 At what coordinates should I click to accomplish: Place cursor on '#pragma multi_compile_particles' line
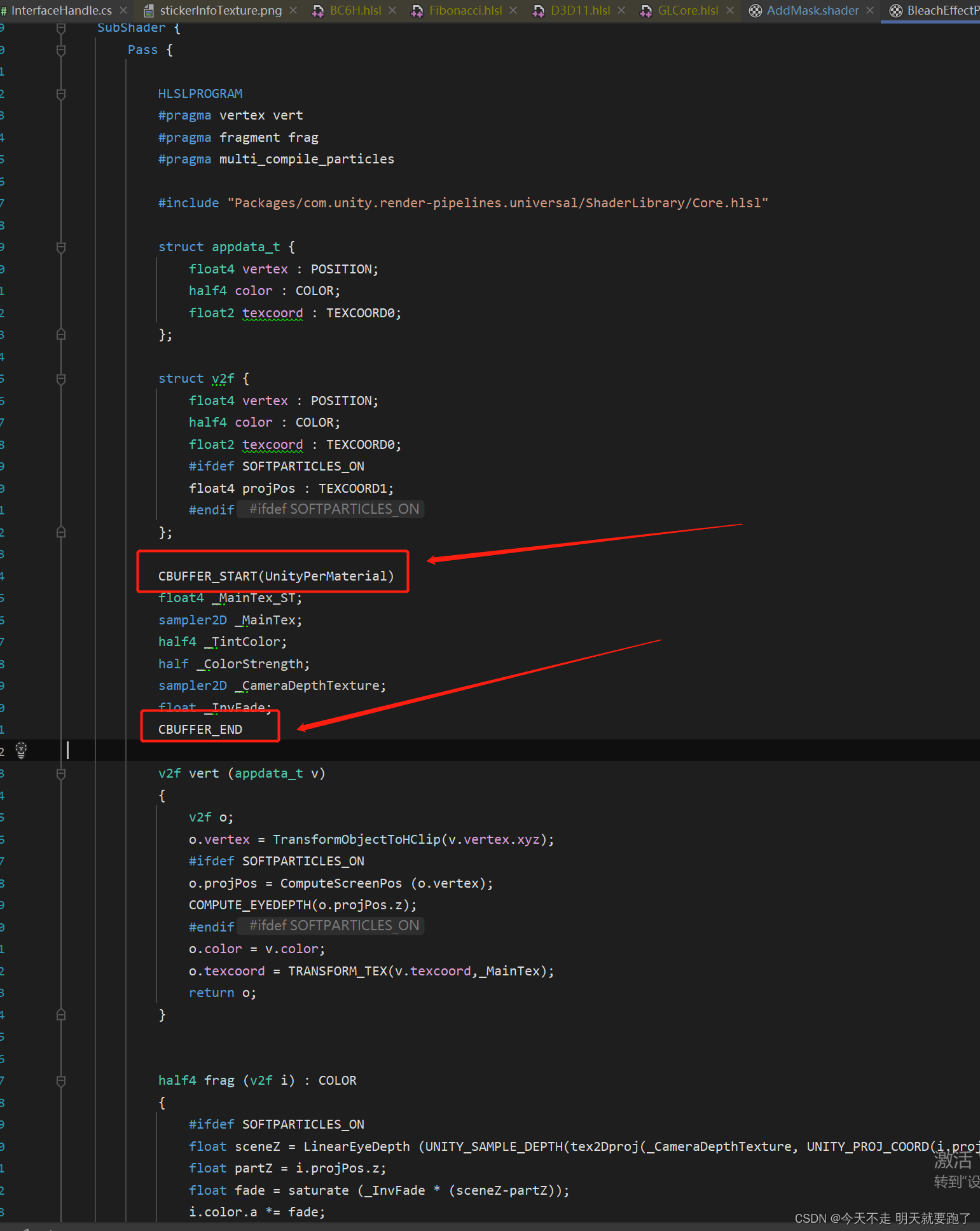pyautogui.click(x=276, y=159)
